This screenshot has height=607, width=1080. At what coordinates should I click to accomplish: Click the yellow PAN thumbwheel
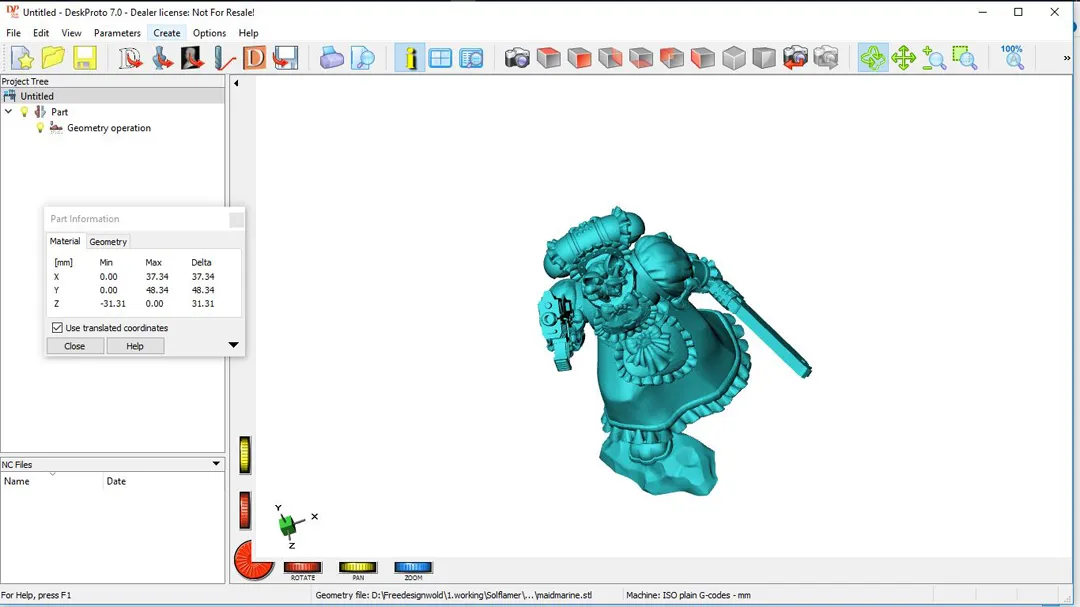[357, 567]
